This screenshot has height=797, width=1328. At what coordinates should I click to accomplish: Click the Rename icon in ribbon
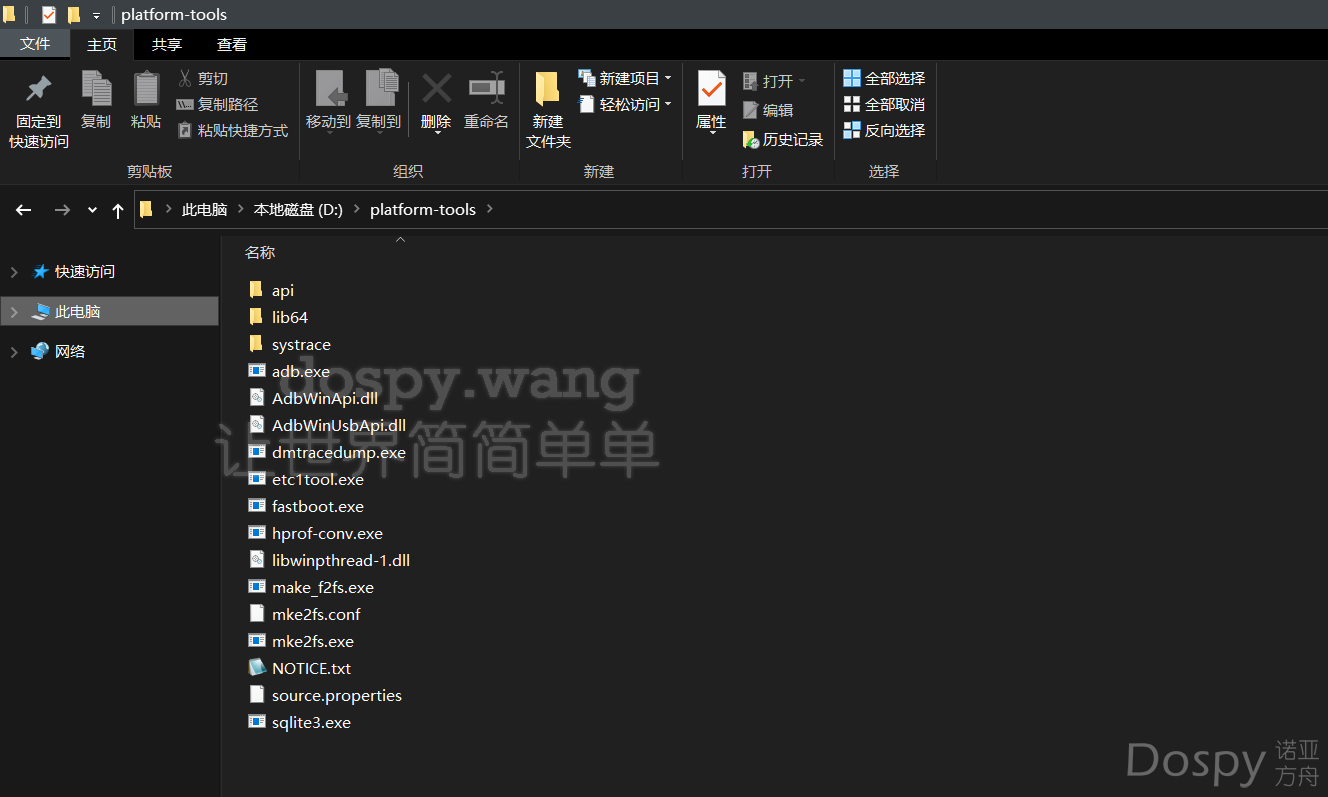click(486, 90)
